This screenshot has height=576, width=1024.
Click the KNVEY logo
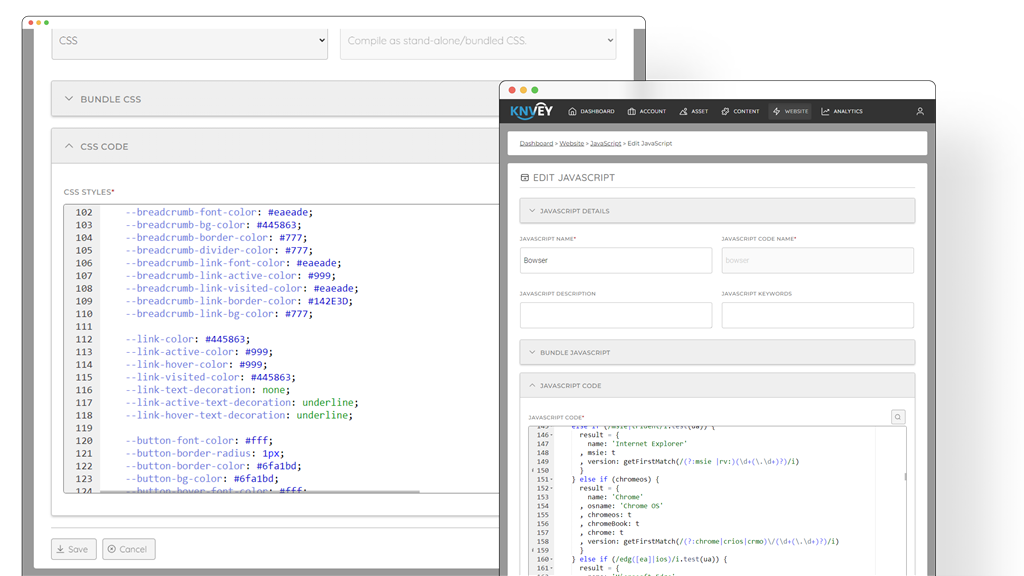[532, 111]
